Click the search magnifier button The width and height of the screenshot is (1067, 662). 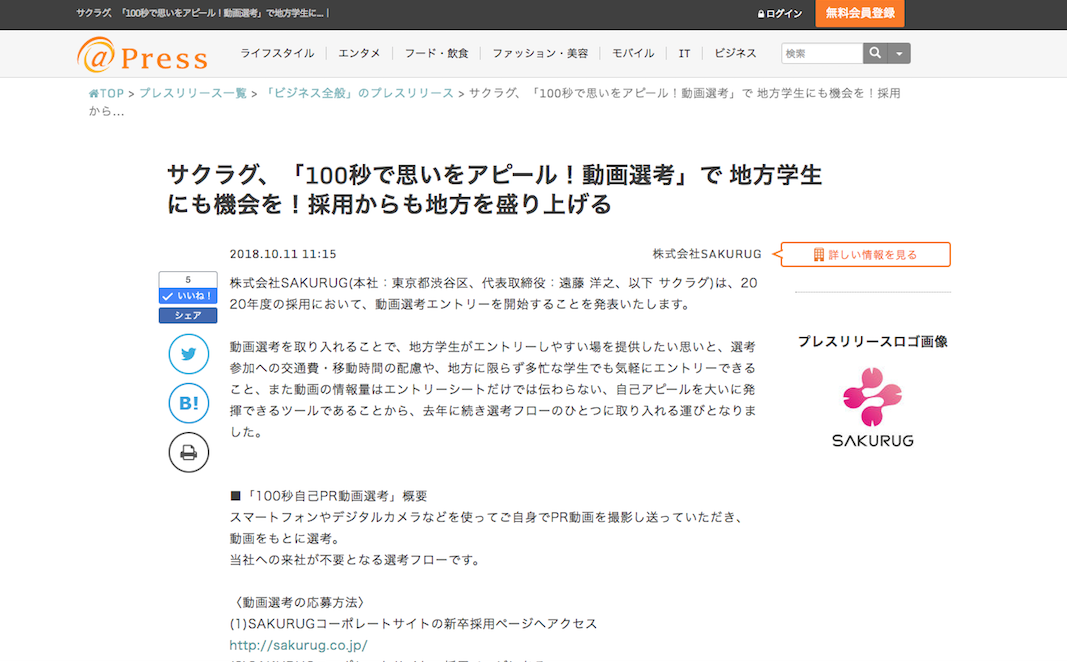[875, 53]
